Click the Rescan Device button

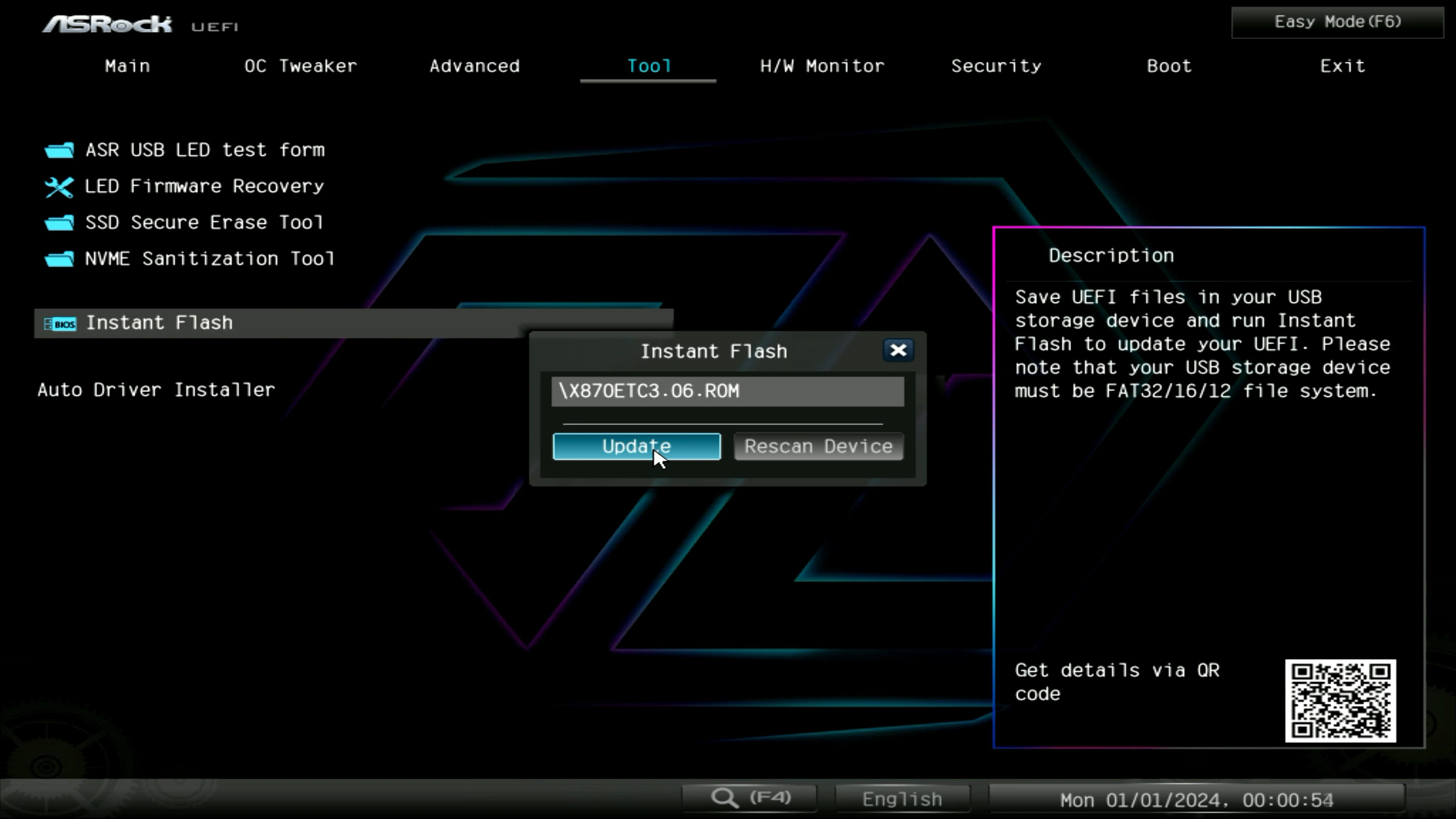click(819, 447)
